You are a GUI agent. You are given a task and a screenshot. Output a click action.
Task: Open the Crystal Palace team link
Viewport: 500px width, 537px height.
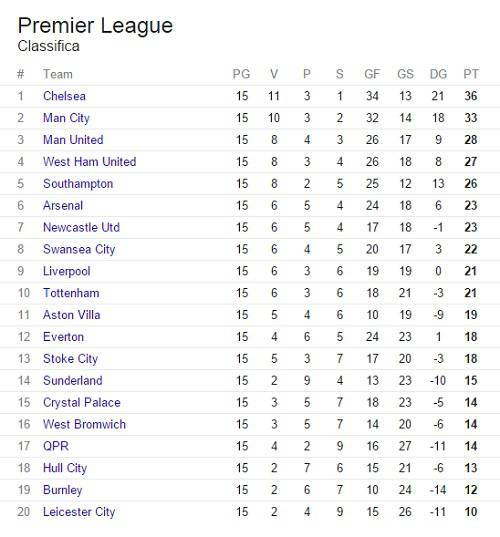tap(82, 403)
